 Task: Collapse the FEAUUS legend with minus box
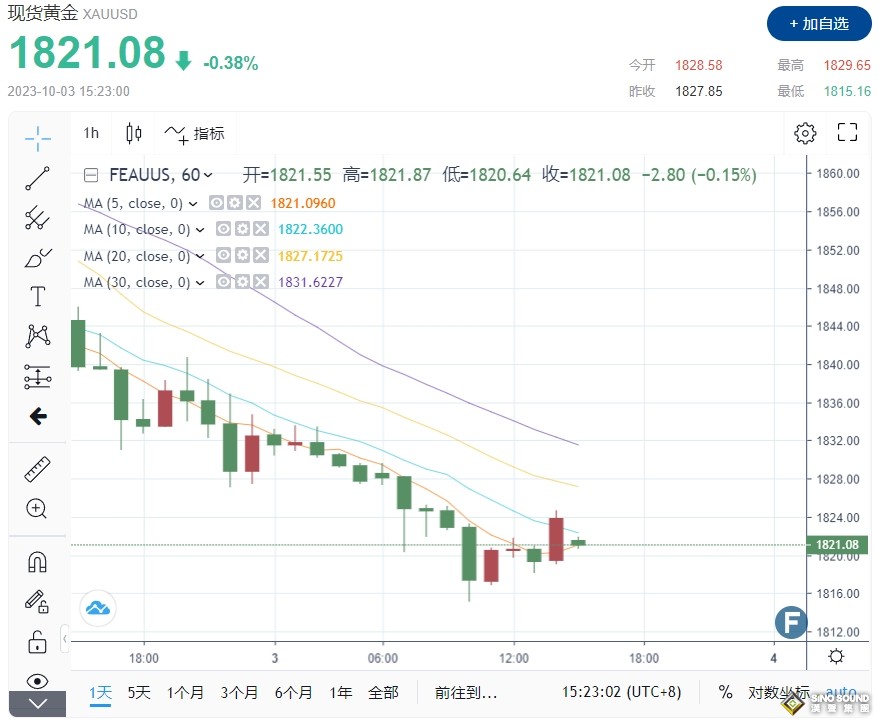(x=90, y=176)
